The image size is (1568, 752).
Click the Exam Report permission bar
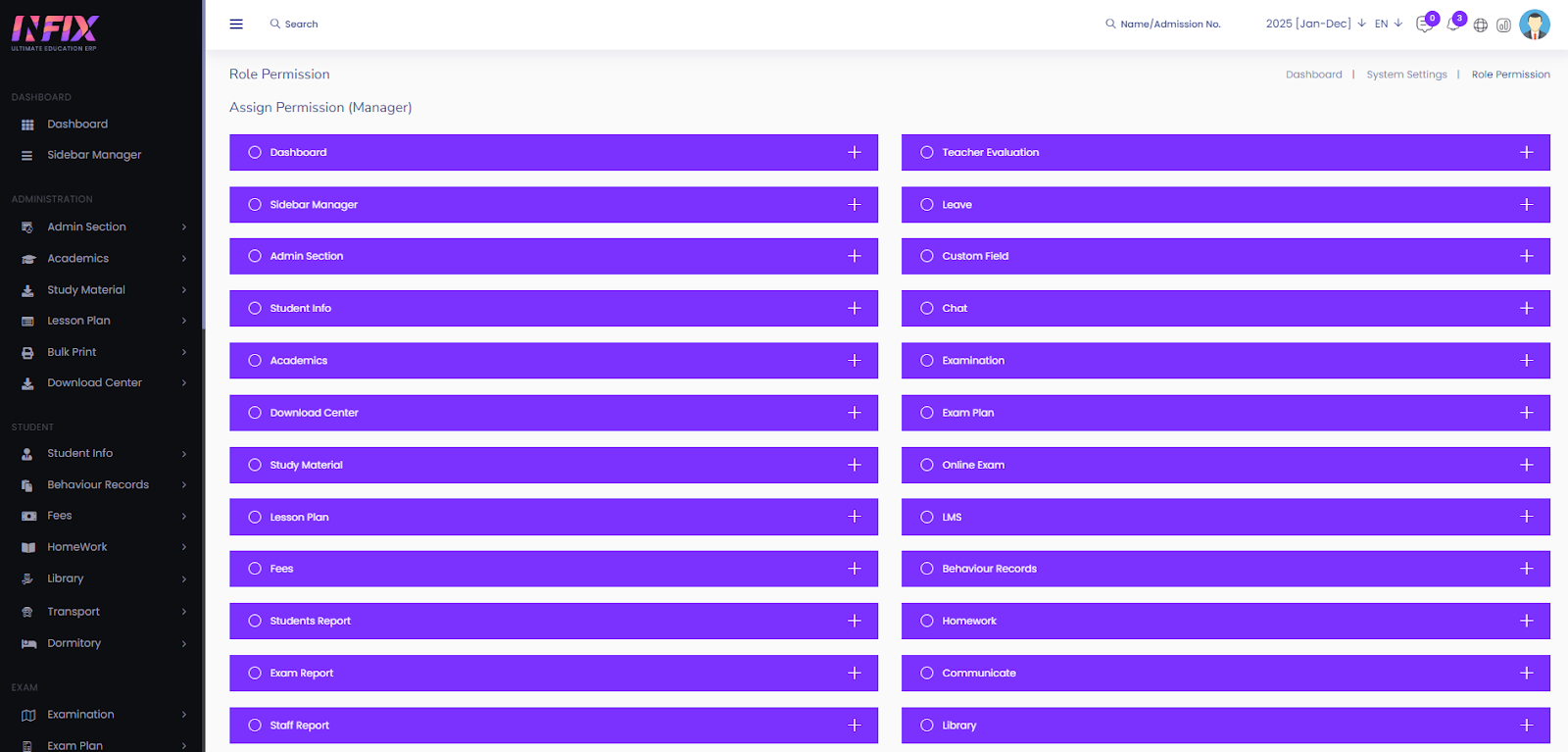pos(554,673)
